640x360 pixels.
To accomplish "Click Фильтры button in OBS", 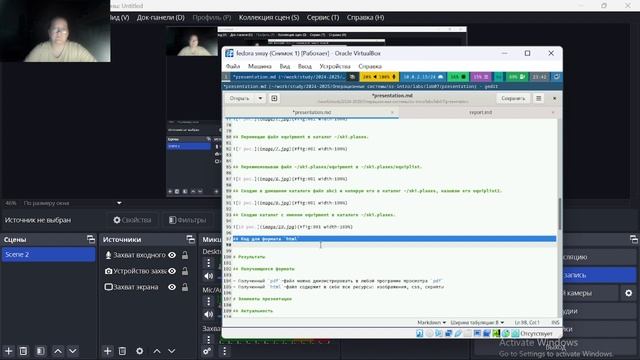I will coord(188,220).
